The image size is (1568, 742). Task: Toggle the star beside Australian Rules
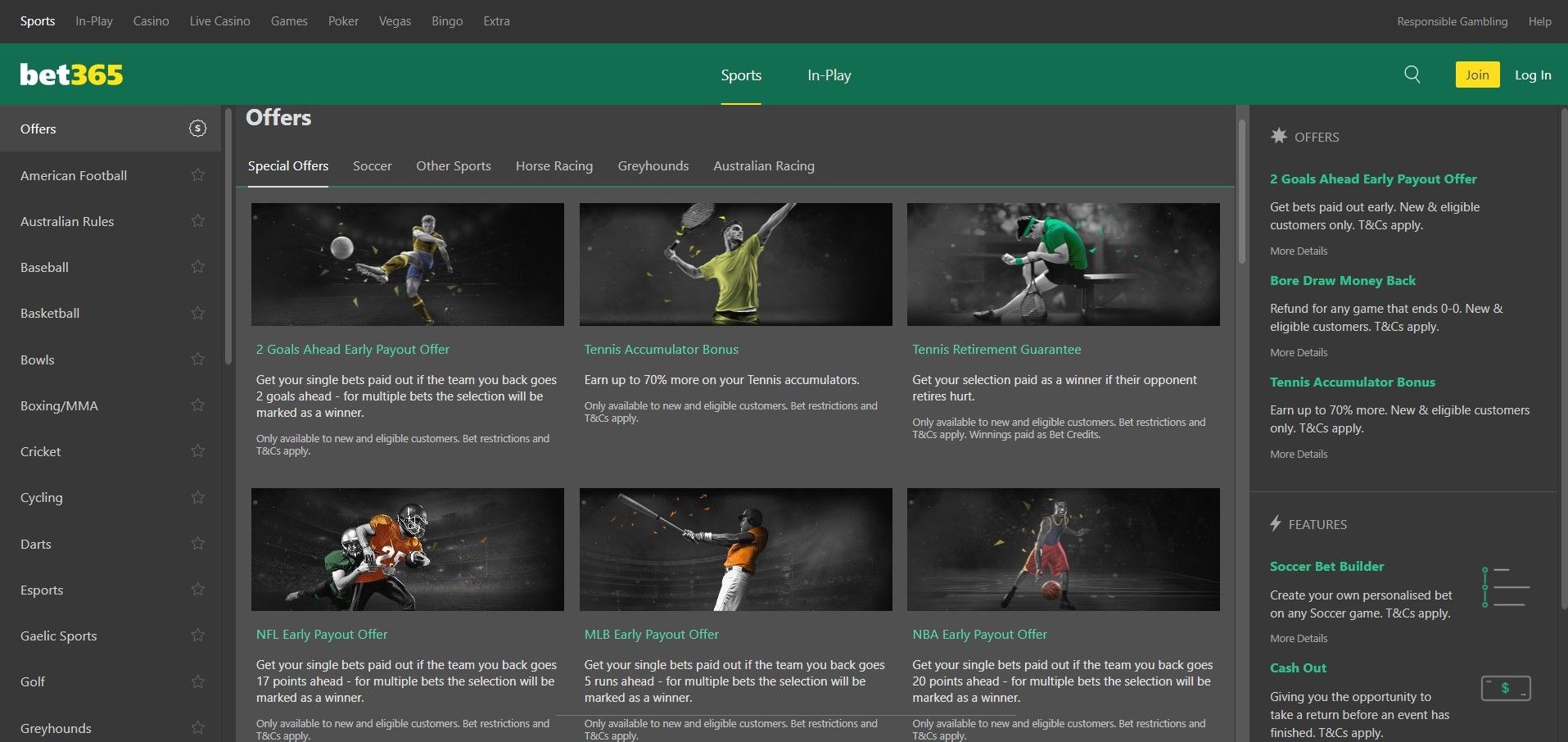[197, 221]
